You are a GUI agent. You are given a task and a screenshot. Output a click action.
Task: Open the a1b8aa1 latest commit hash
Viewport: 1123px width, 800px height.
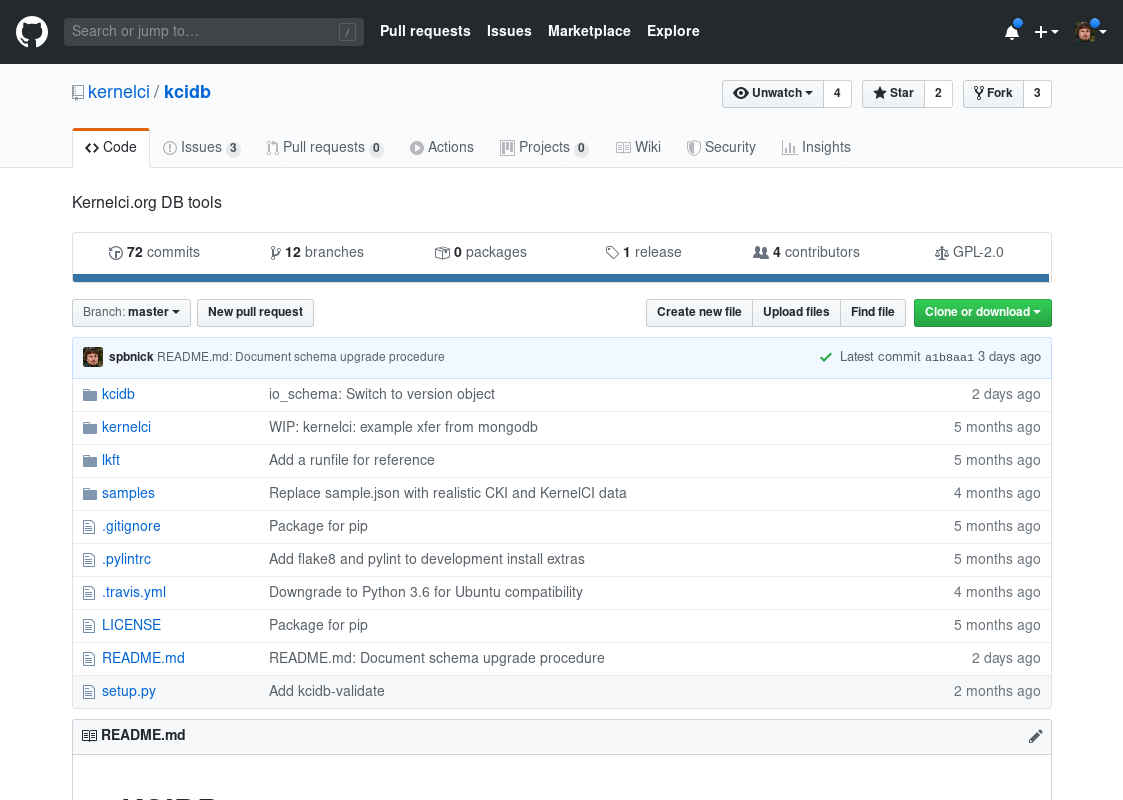pos(949,357)
